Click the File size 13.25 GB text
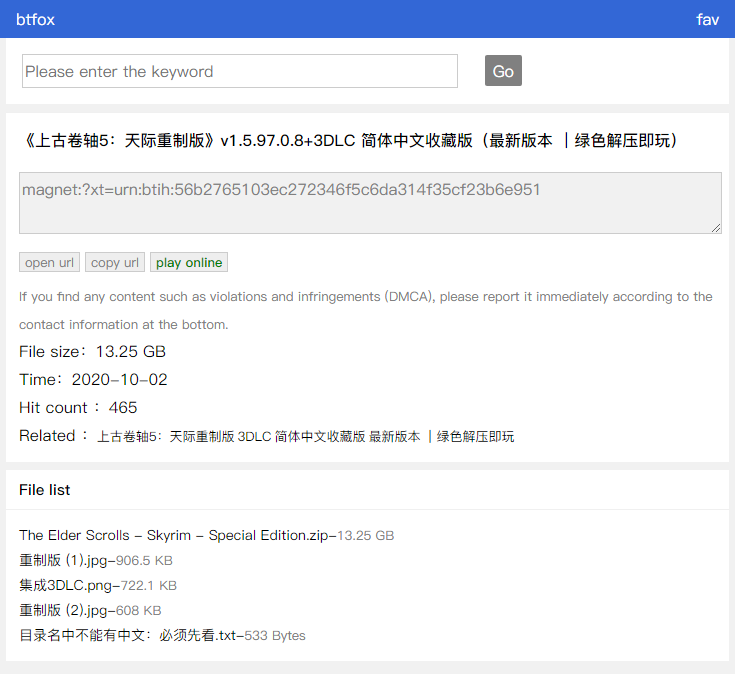The image size is (735, 674). click(92, 352)
